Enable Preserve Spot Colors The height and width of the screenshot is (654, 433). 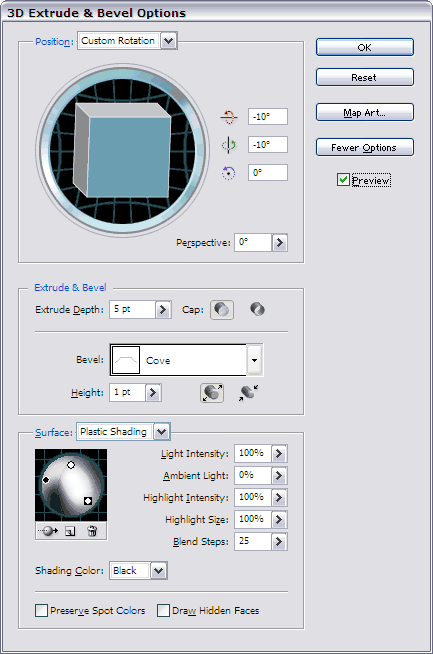[41, 611]
